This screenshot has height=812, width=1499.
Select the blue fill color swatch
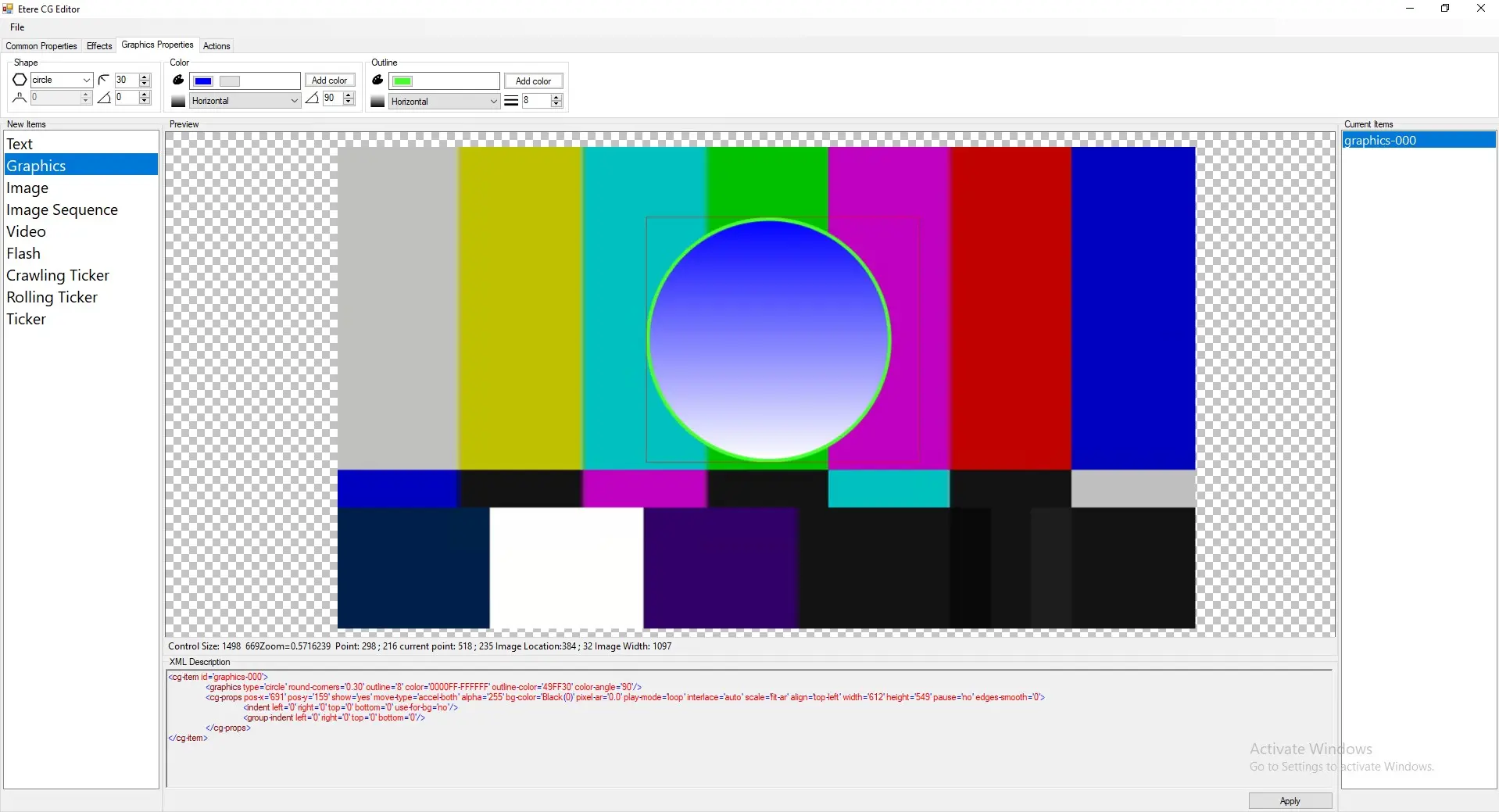[203, 81]
